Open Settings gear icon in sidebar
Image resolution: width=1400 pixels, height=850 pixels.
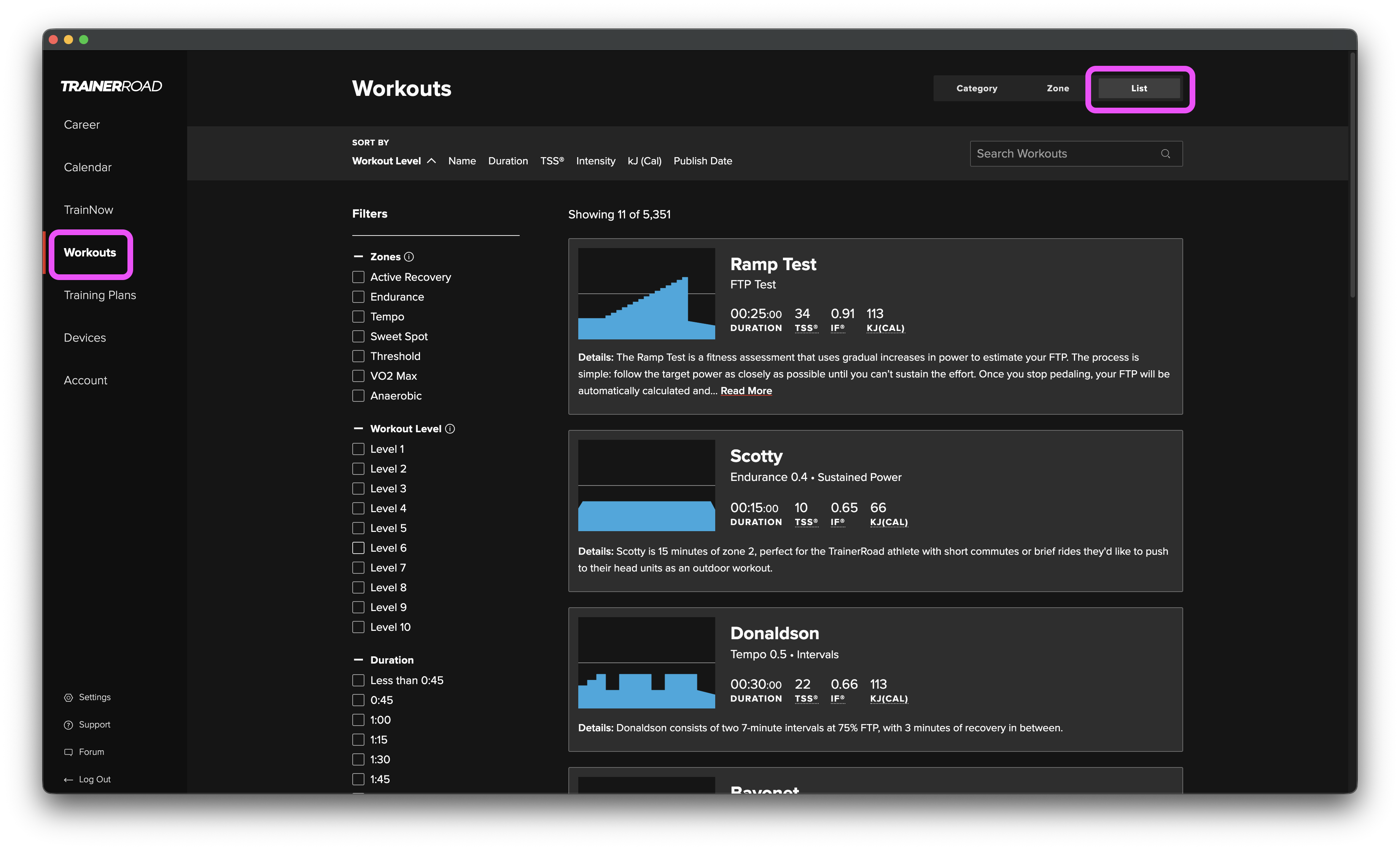(x=69, y=697)
